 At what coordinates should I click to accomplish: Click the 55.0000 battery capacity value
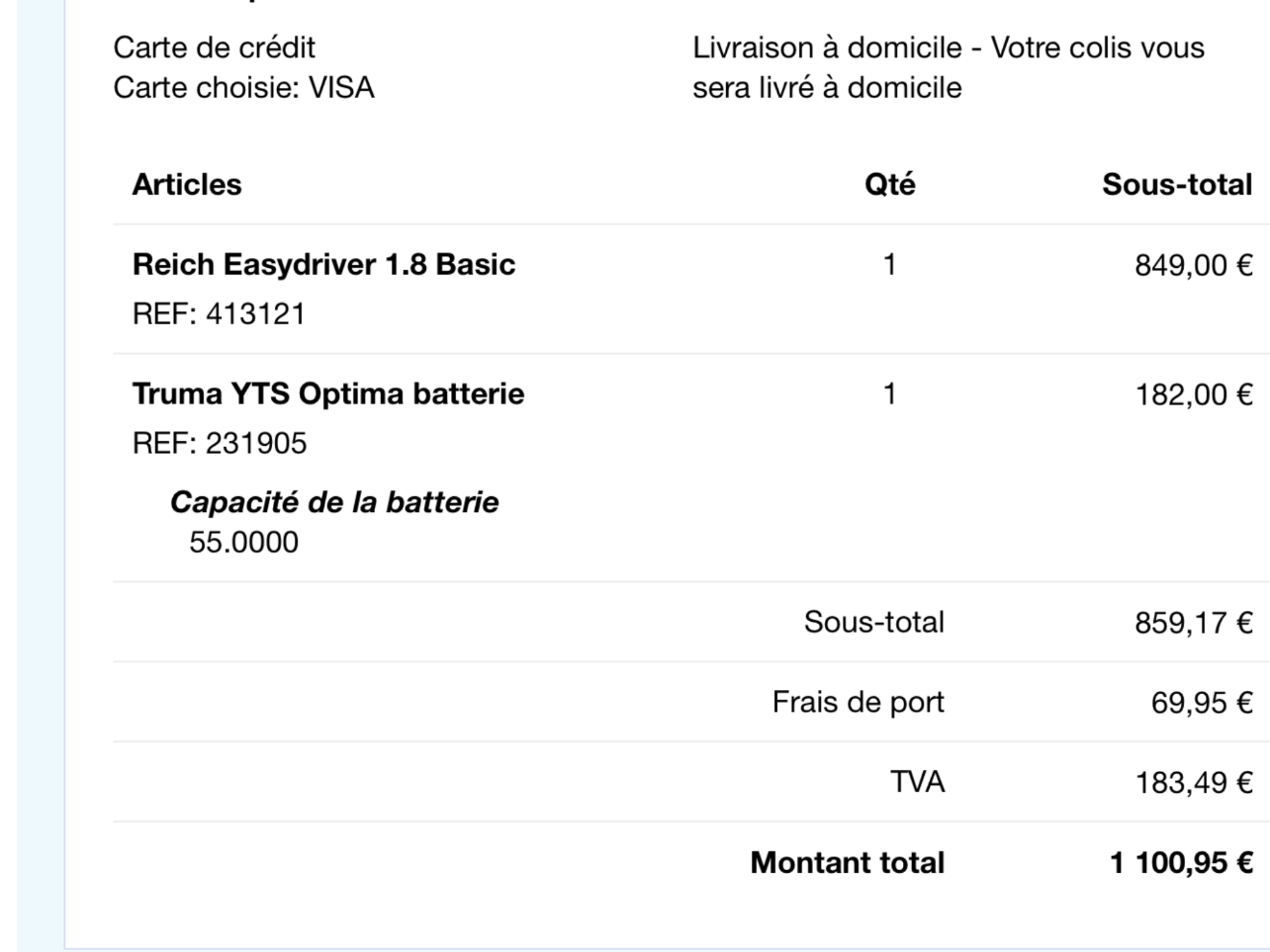pos(243,543)
